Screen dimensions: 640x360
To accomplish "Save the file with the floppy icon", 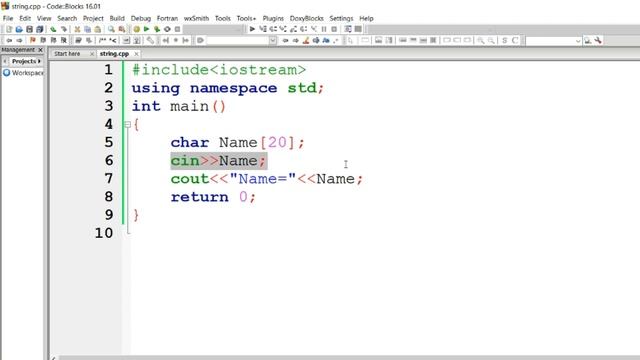I will [x=29, y=29].
